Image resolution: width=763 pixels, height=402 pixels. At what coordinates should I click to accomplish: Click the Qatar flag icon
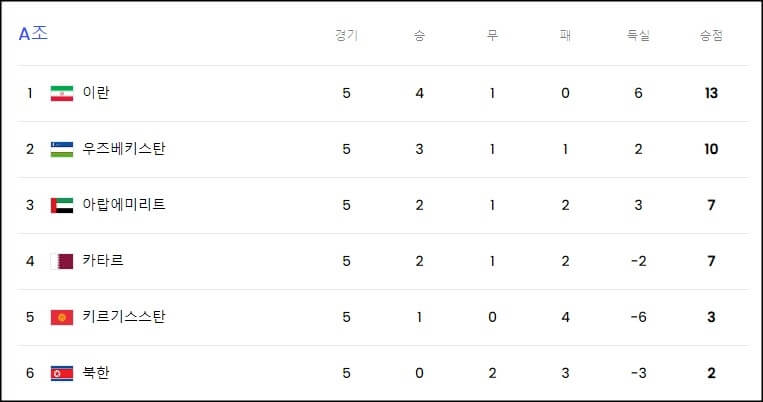(62, 261)
